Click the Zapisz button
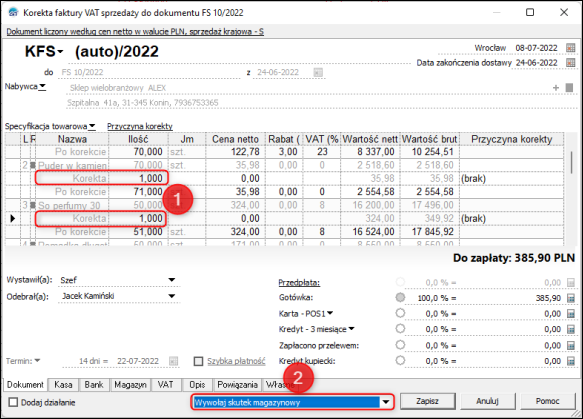Image resolution: width=583 pixels, height=419 pixels. [428, 401]
